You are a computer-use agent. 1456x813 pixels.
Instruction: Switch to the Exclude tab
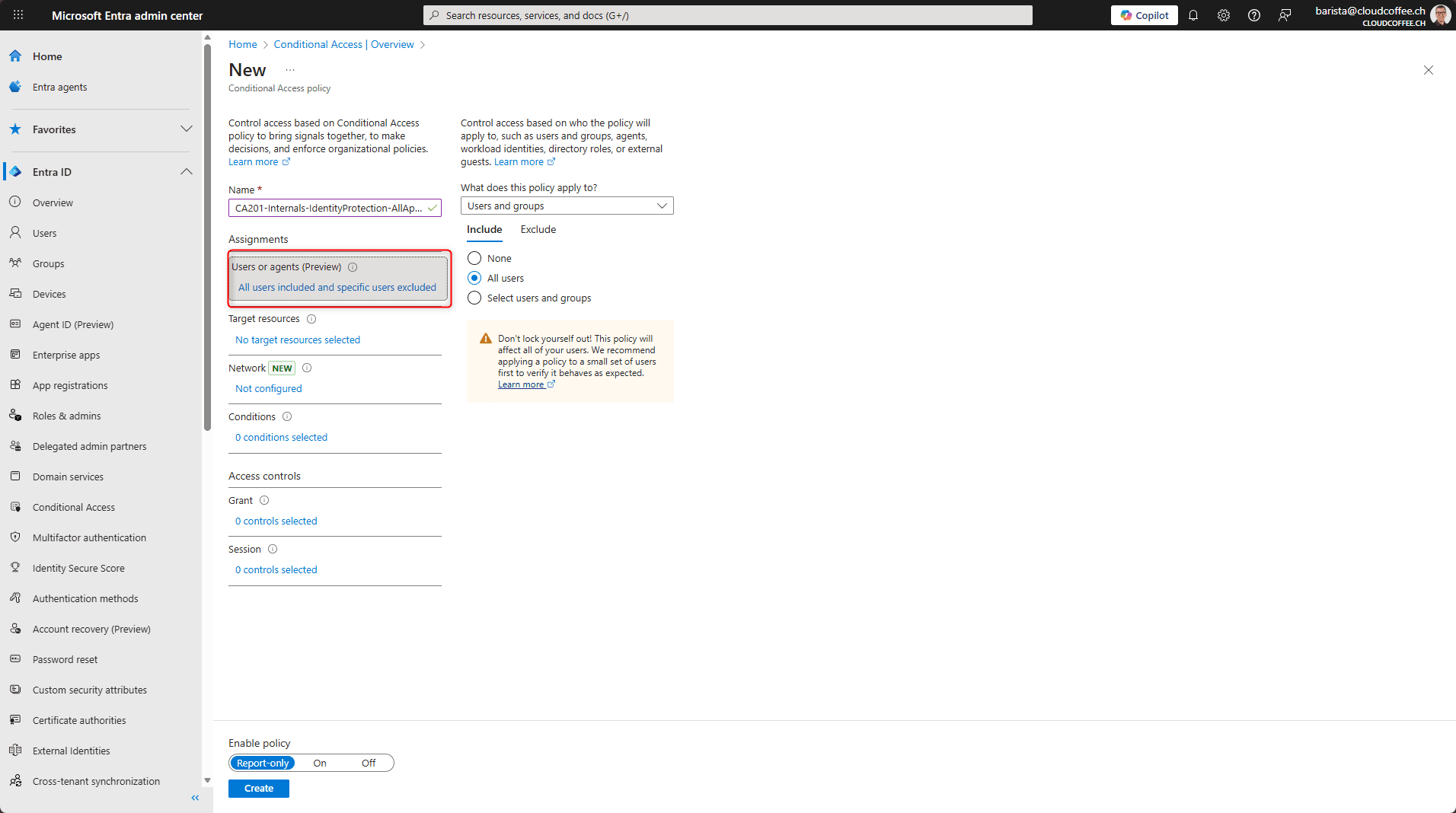[538, 229]
